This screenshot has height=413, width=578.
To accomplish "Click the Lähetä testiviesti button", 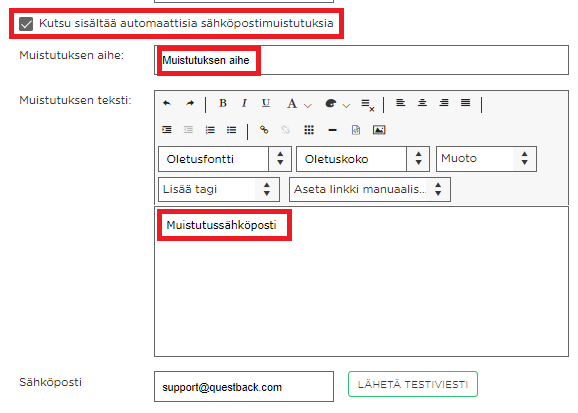I will point(412,384).
